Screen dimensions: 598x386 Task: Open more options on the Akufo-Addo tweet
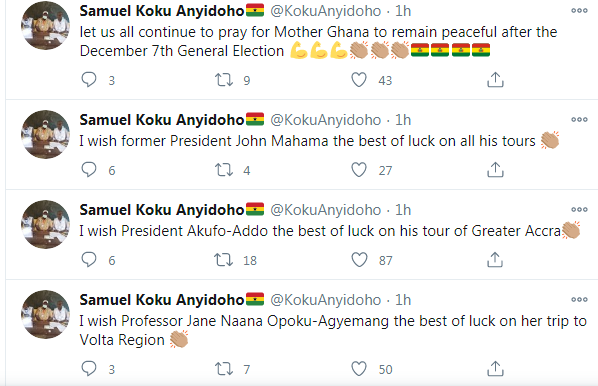579,209
